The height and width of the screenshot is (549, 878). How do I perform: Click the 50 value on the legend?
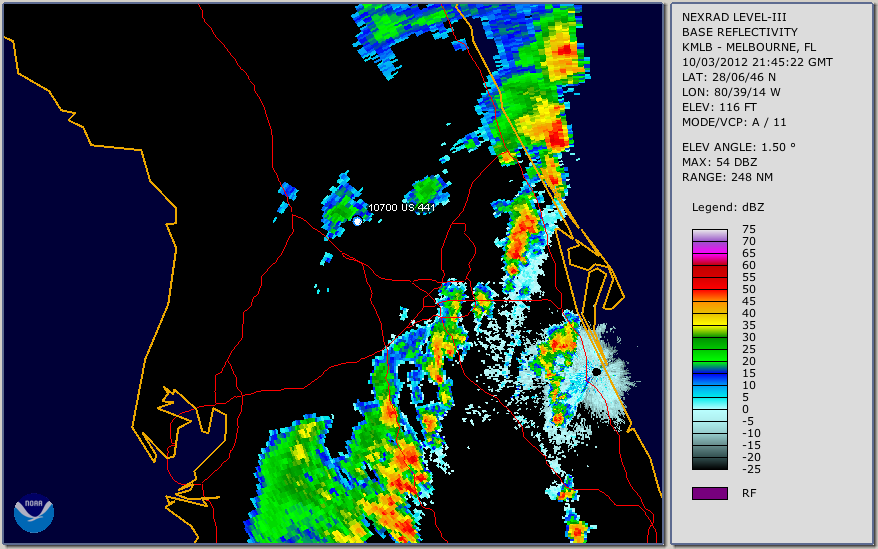(x=749, y=289)
